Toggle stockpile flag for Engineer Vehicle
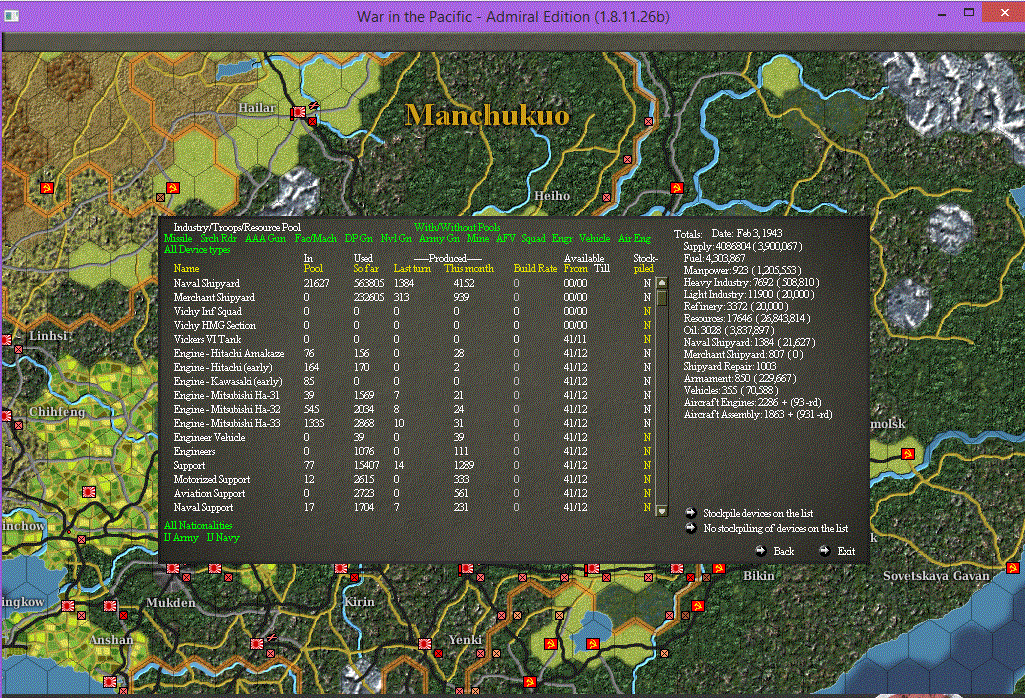This screenshot has height=698, width=1025. (x=647, y=438)
